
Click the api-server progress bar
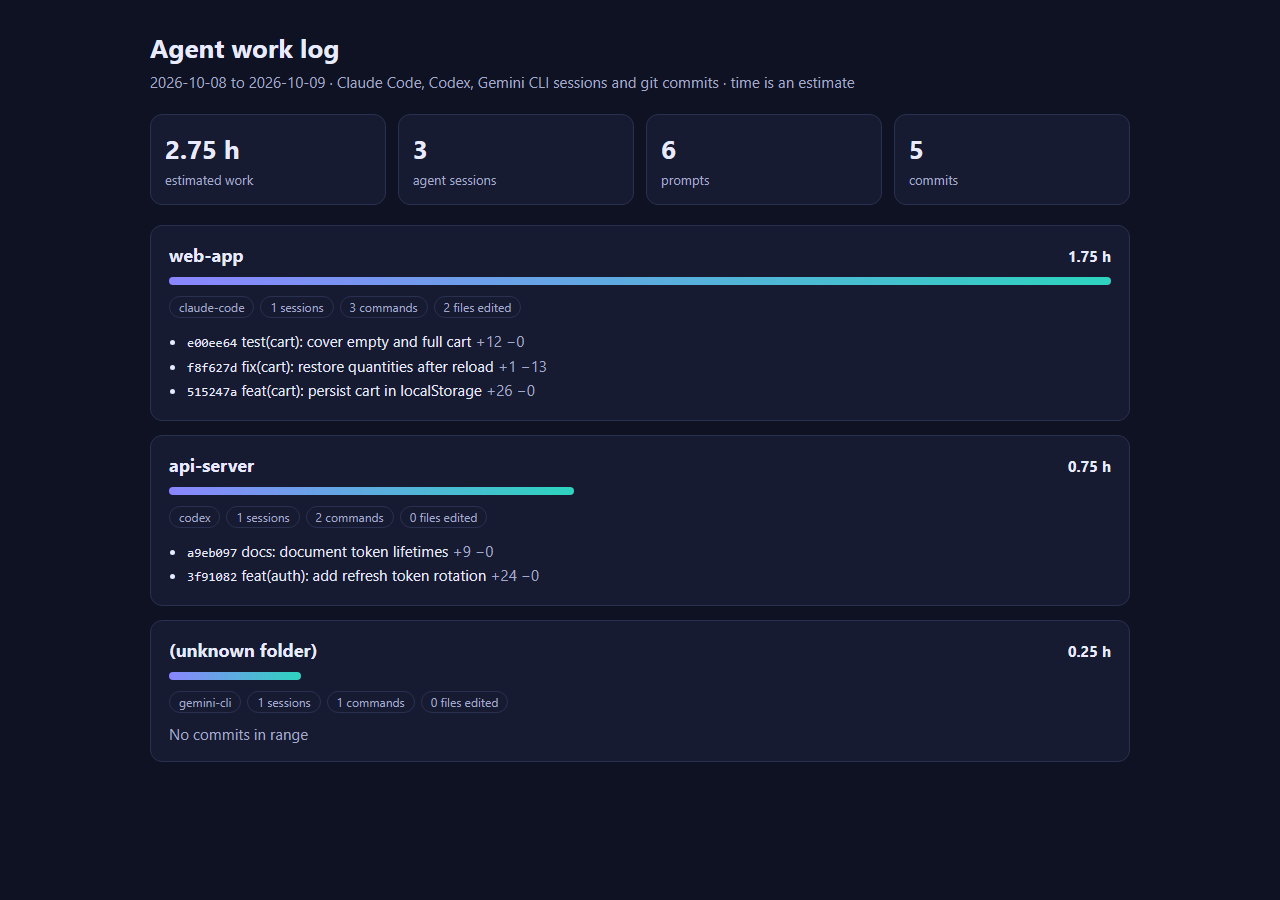pos(371,491)
